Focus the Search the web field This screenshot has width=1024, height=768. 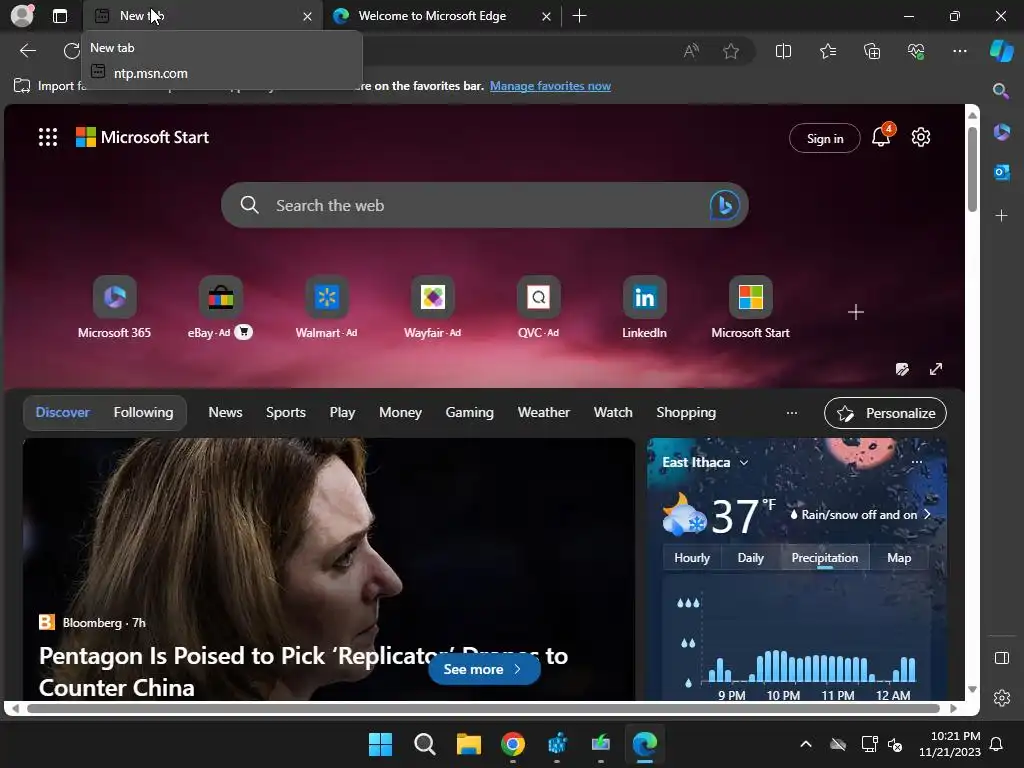click(x=484, y=205)
